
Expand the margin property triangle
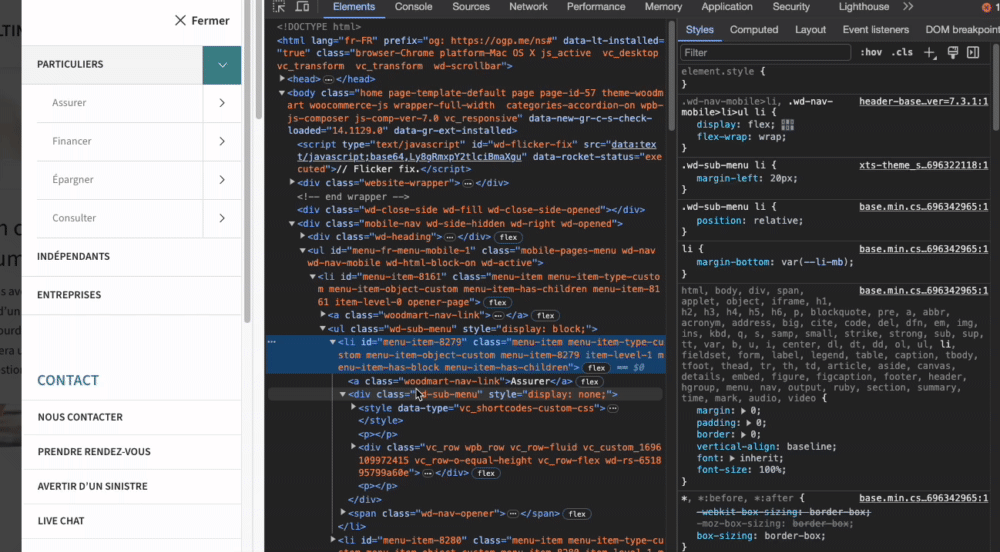point(743,411)
